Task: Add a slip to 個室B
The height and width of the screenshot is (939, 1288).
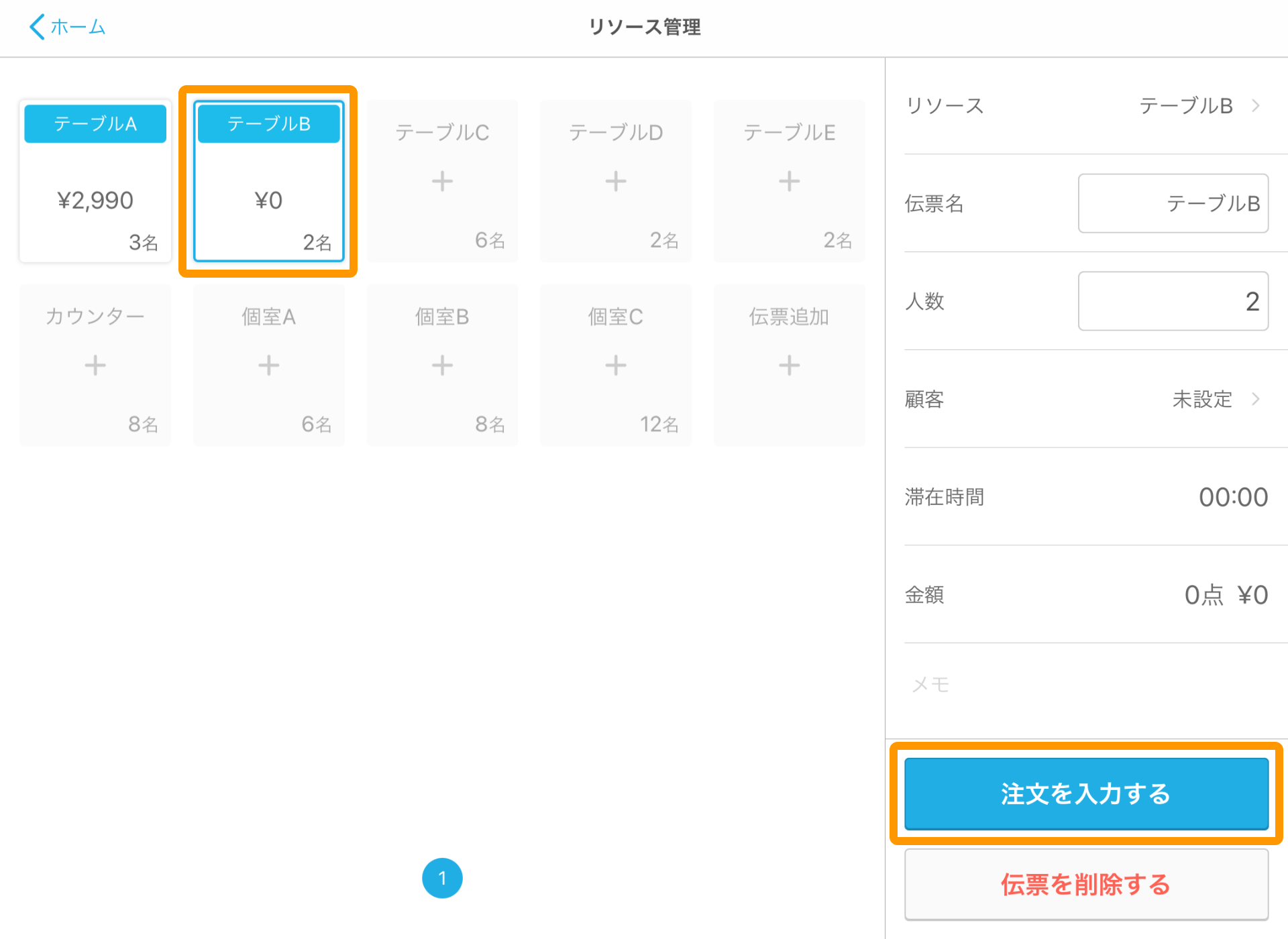Action: [441, 365]
